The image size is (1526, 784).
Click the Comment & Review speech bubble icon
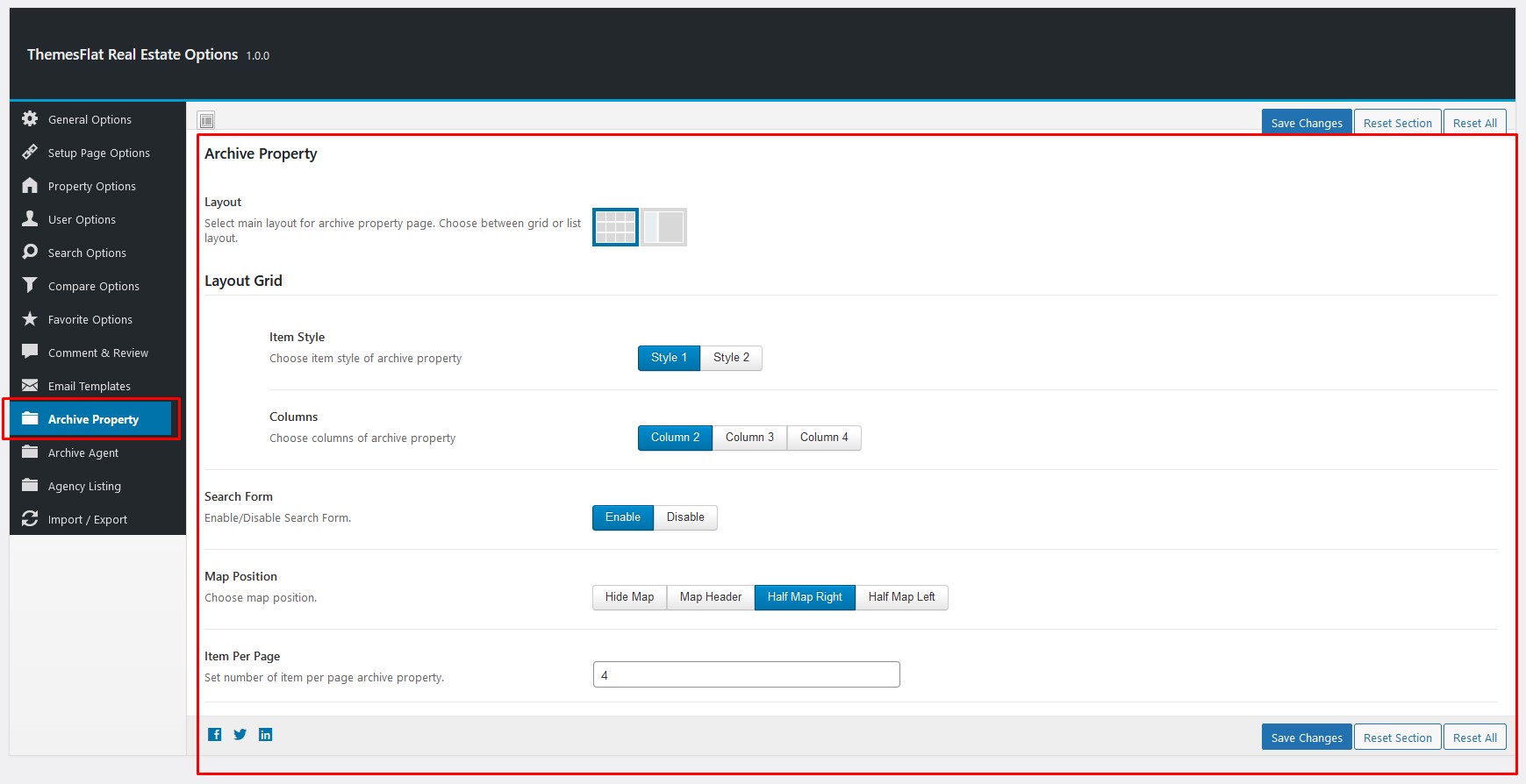click(30, 352)
